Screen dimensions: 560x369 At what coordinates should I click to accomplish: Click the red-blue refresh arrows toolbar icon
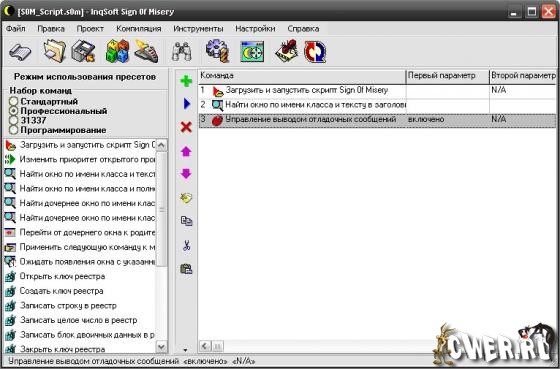pyautogui.click(x=315, y=52)
